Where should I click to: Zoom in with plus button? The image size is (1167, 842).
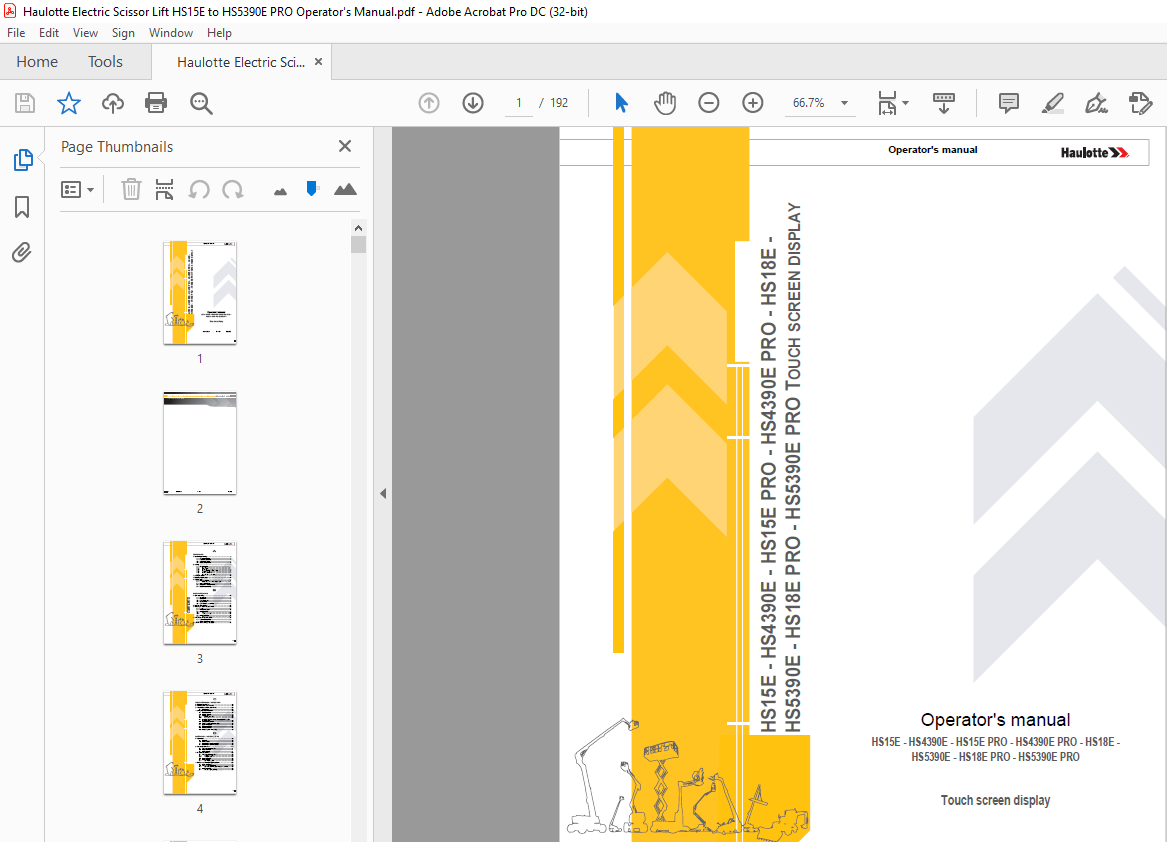(x=753, y=103)
